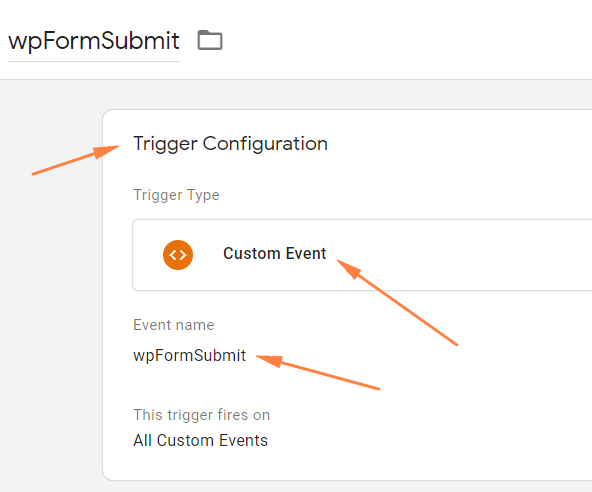Click the Trigger Type field label
592x492 pixels.
[x=176, y=195]
